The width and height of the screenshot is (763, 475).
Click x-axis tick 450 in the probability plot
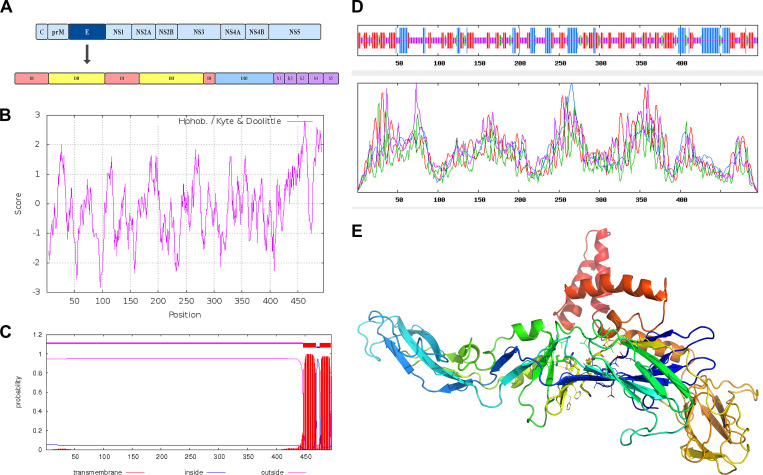tap(306, 457)
